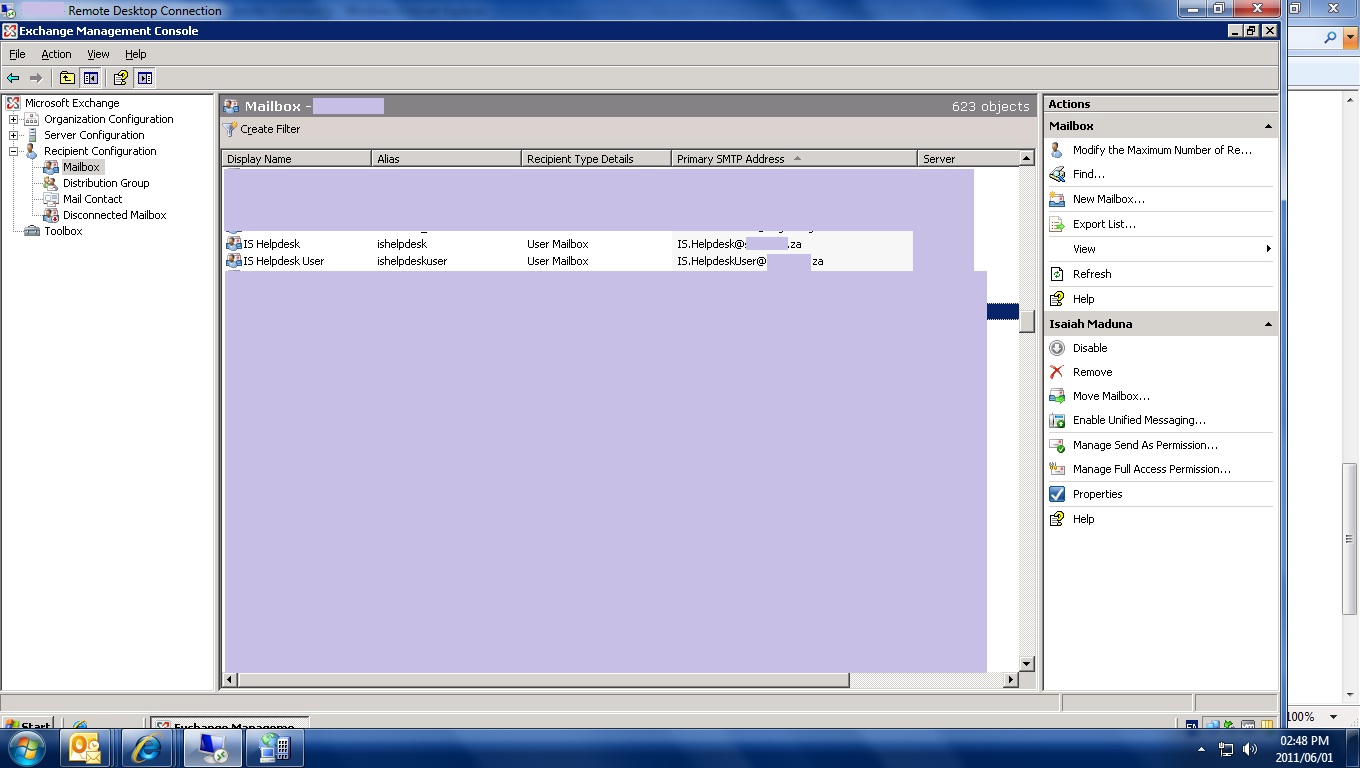Click the Manage Full Access Permission icon

click(x=1057, y=469)
